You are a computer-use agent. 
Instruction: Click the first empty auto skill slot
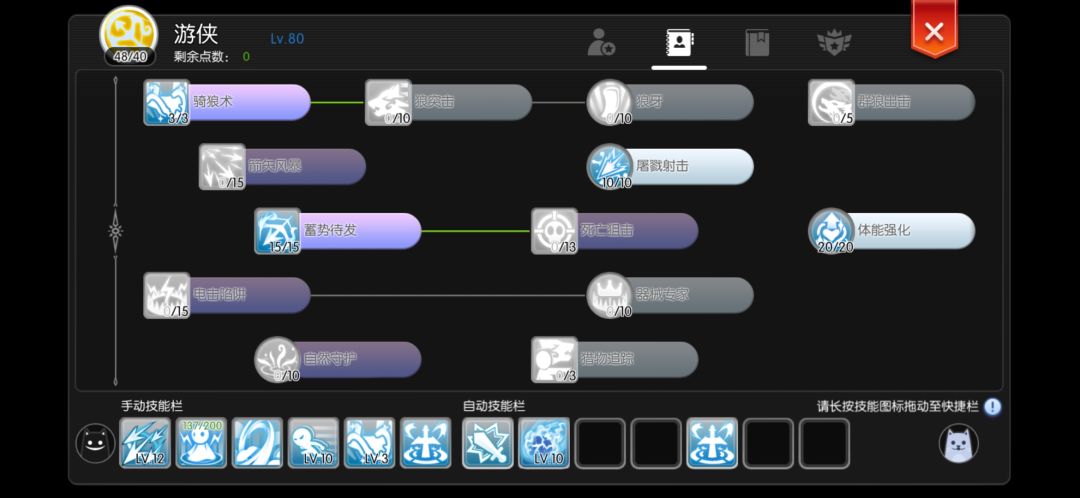coord(600,443)
